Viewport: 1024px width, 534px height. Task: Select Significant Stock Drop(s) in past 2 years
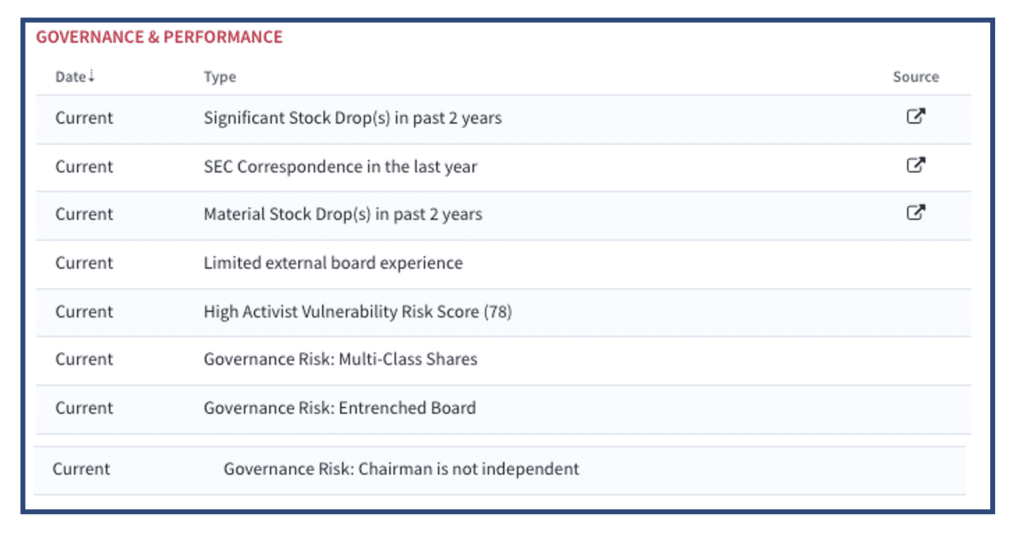pyautogui.click(x=353, y=118)
